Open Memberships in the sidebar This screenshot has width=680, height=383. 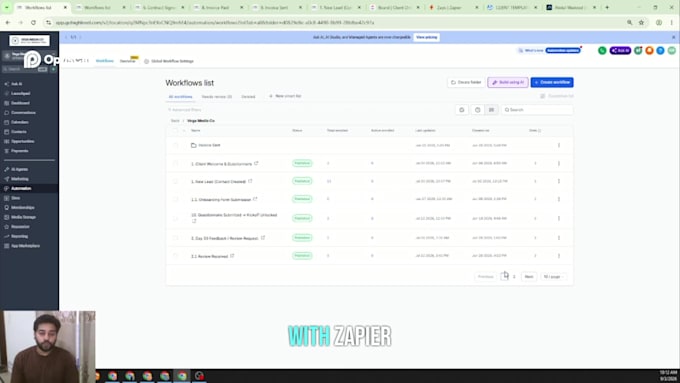coord(23,207)
